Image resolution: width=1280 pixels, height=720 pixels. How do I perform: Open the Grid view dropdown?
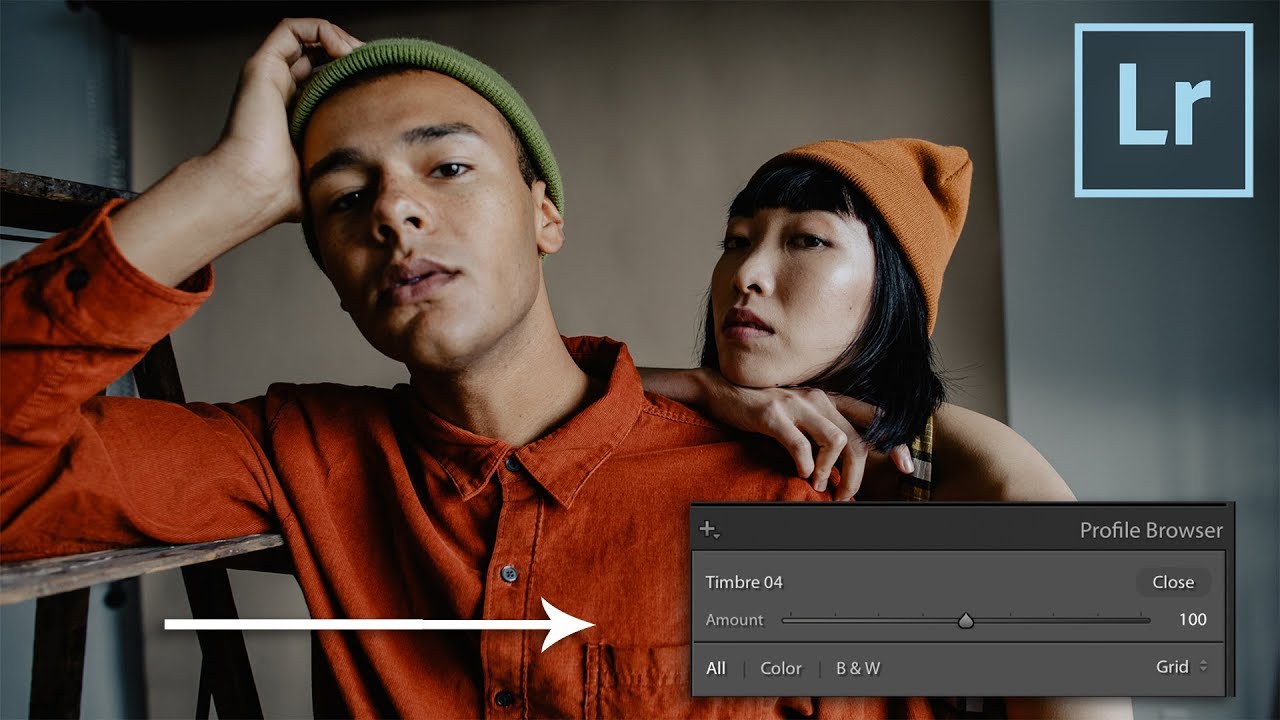pyautogui.click(x=1182, y=666)
